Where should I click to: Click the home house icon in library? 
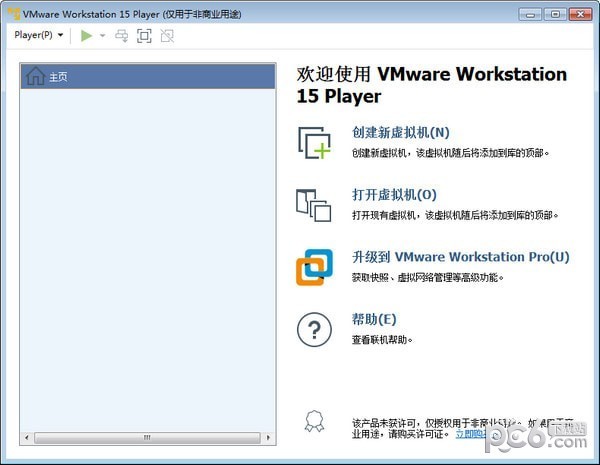[x=35, y=76]
